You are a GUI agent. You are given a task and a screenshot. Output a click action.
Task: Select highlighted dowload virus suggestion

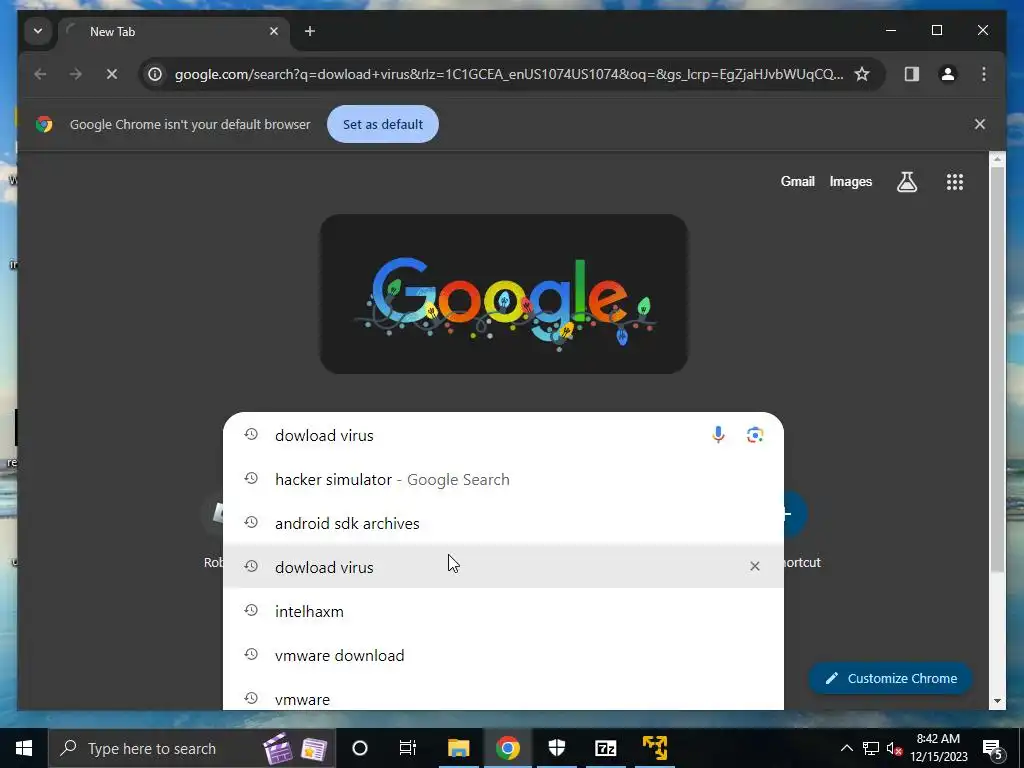tap(504, 567)
